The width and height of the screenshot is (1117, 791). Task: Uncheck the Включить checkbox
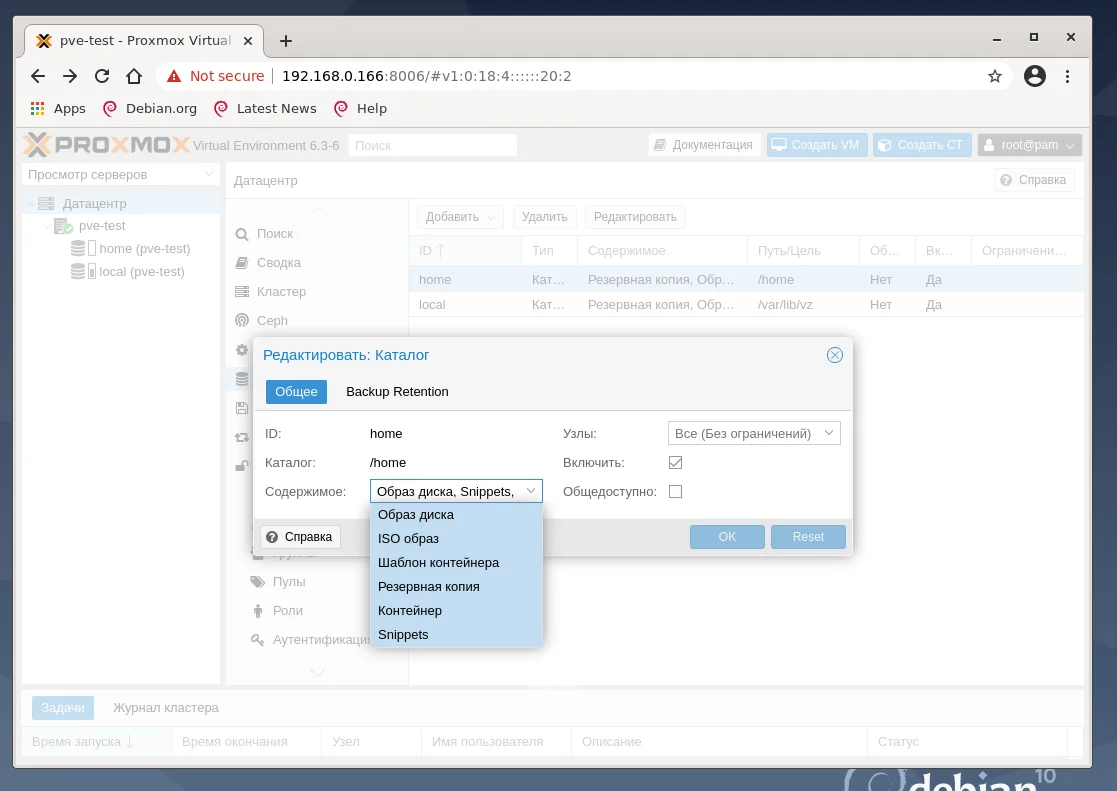[x=676, y=462]
